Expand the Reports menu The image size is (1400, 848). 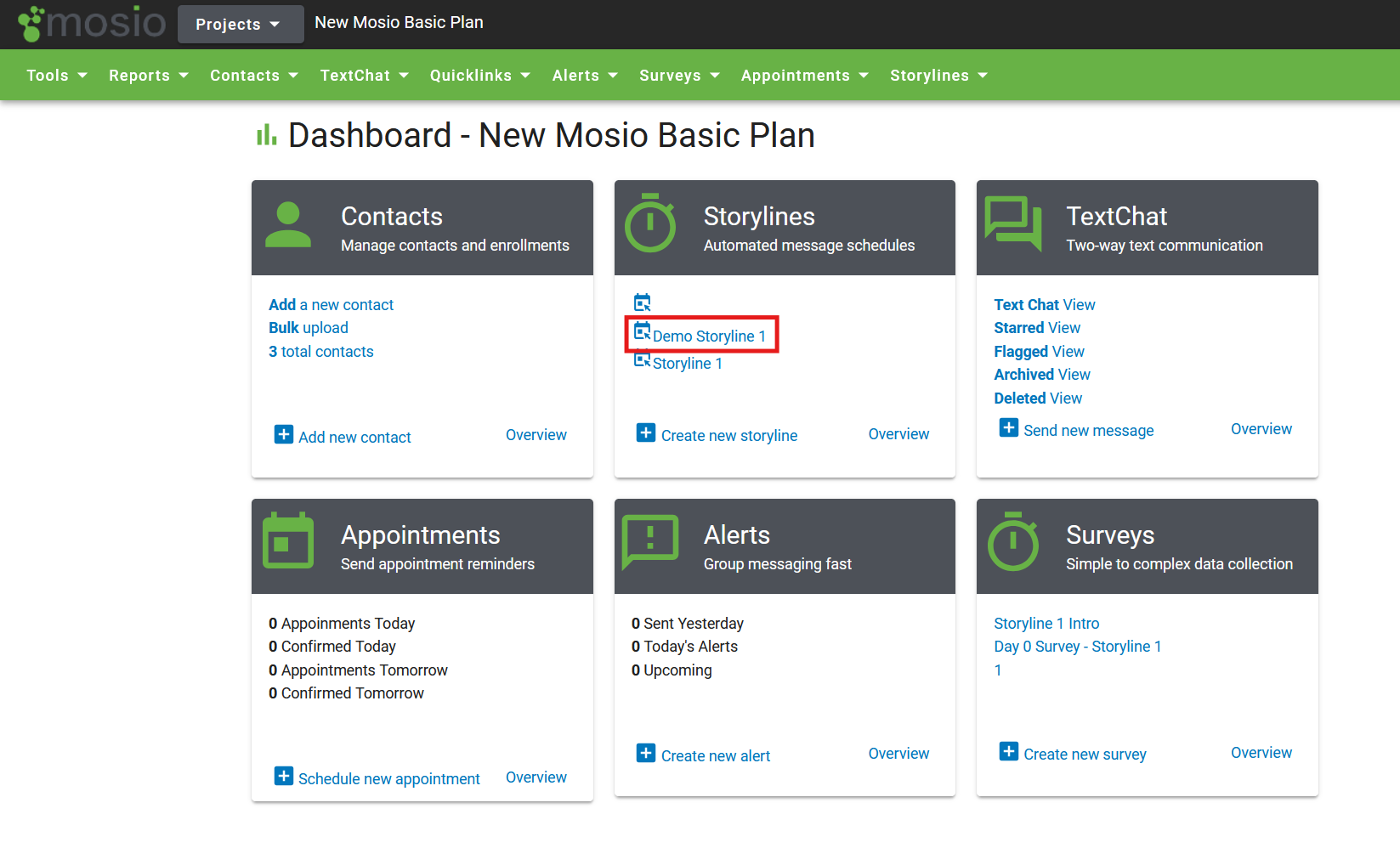pos(149,76)
